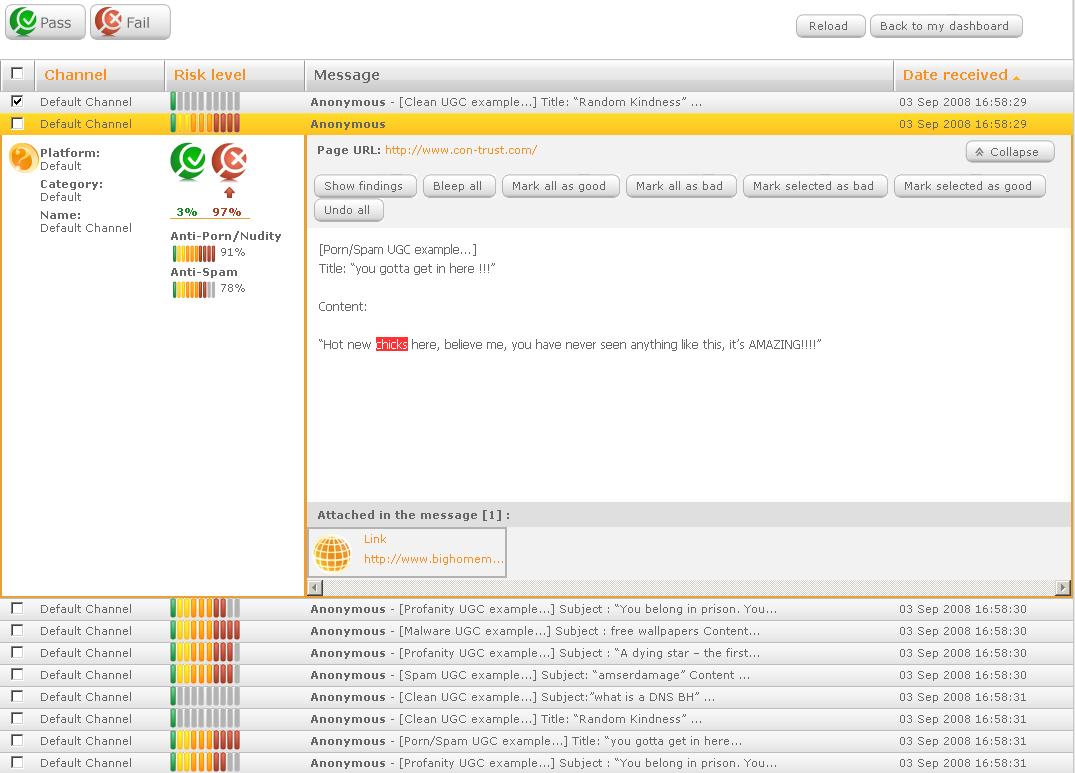Toggle the select-all checkbox in header
This screenshot has height=773, width=1075.
(x=17, y=73)
